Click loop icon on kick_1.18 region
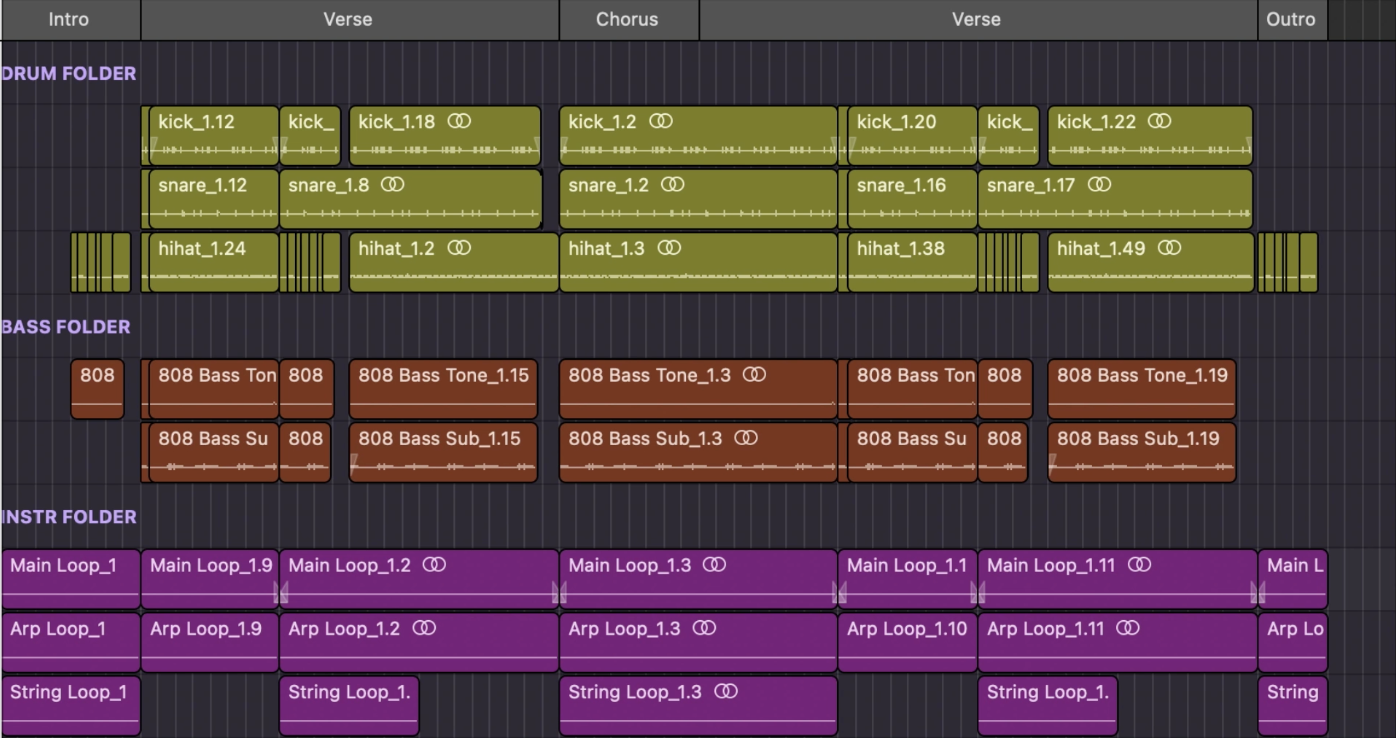The width and height of the screenshot is (1396, 738). pyautogui.click(x=459, y=121)
